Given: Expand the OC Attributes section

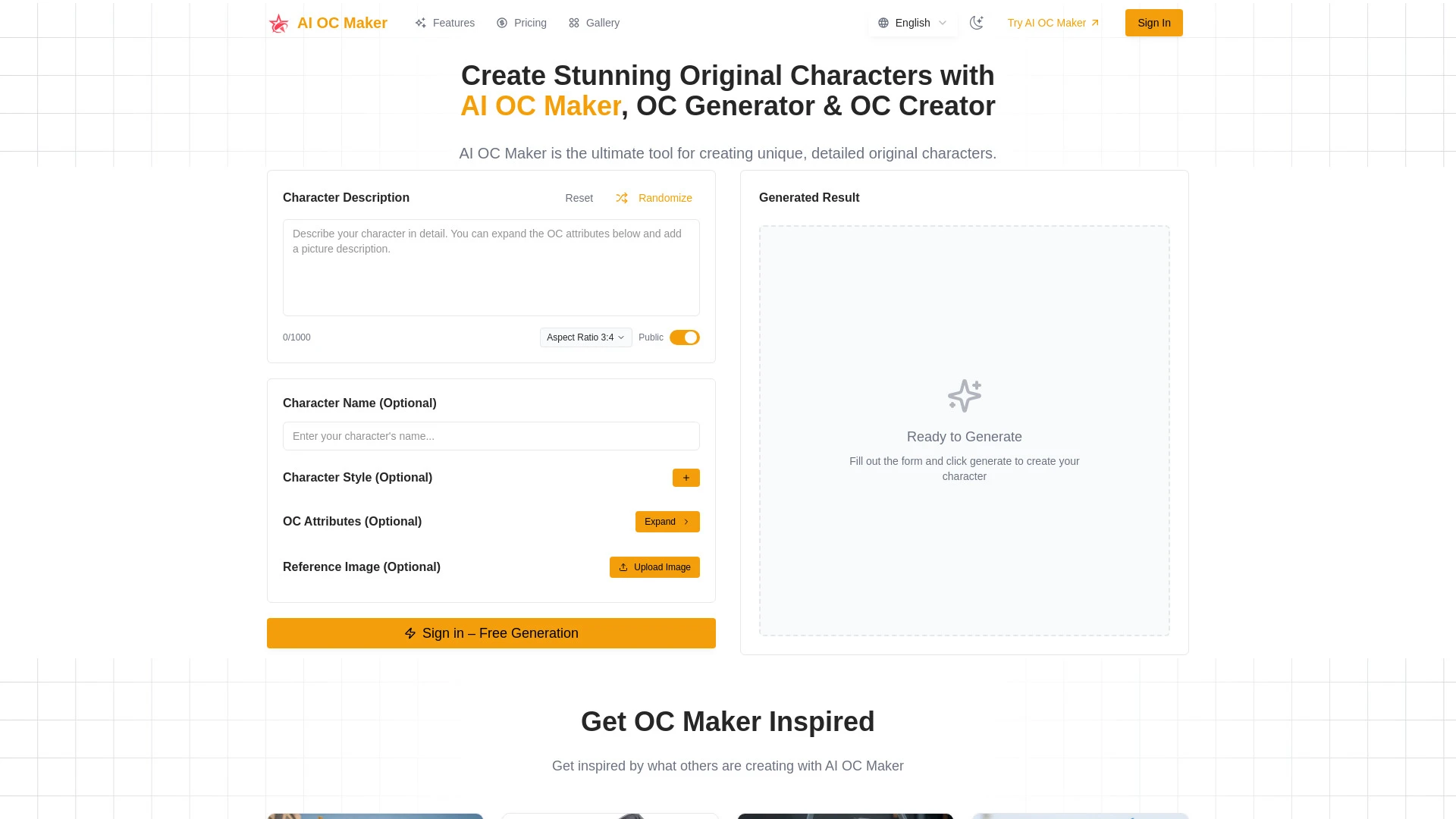Looking at the screenshot, I should point(667,522).
